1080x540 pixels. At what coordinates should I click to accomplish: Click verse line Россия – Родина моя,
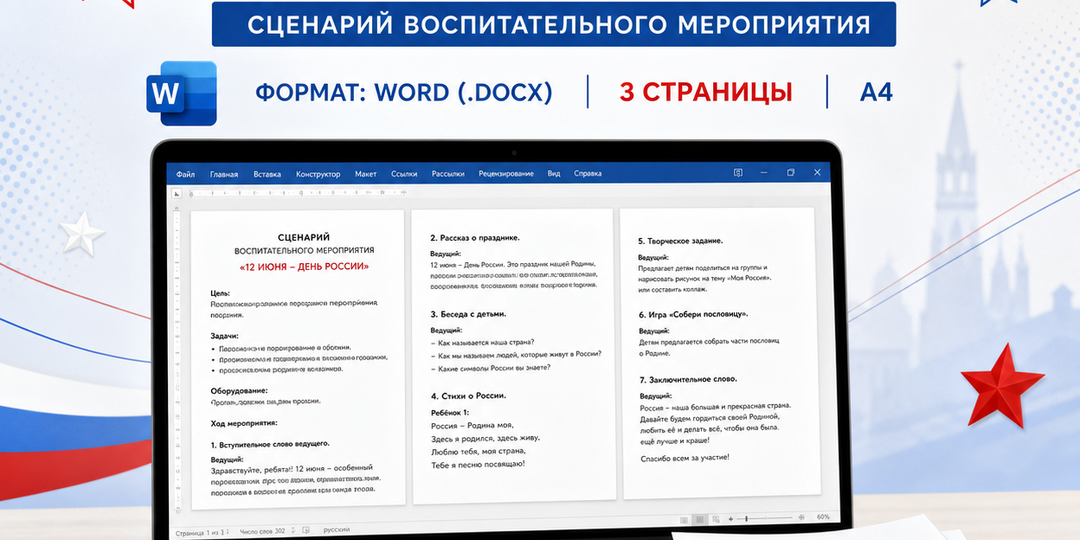[x=472, y=425]
